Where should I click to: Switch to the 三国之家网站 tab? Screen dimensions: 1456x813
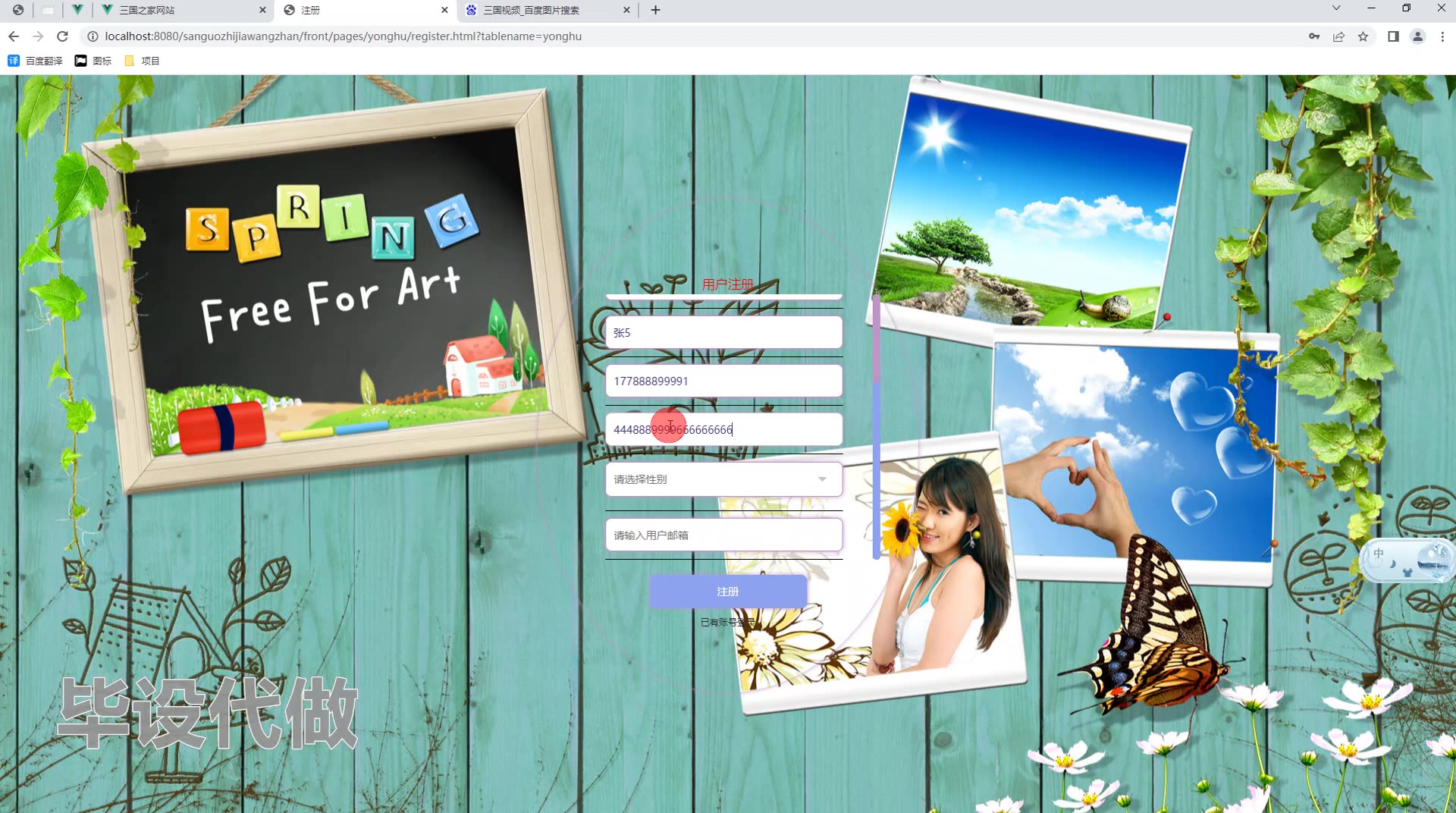click(183, 10)
